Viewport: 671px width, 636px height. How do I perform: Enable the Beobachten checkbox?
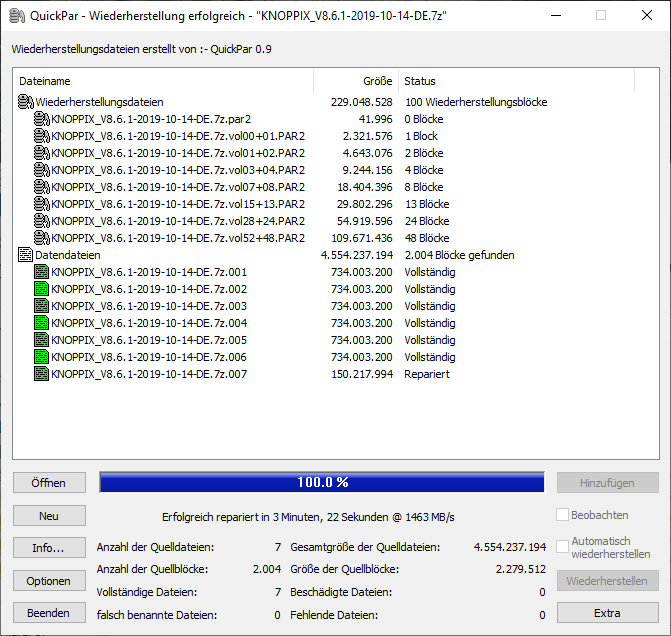[562, 514]
